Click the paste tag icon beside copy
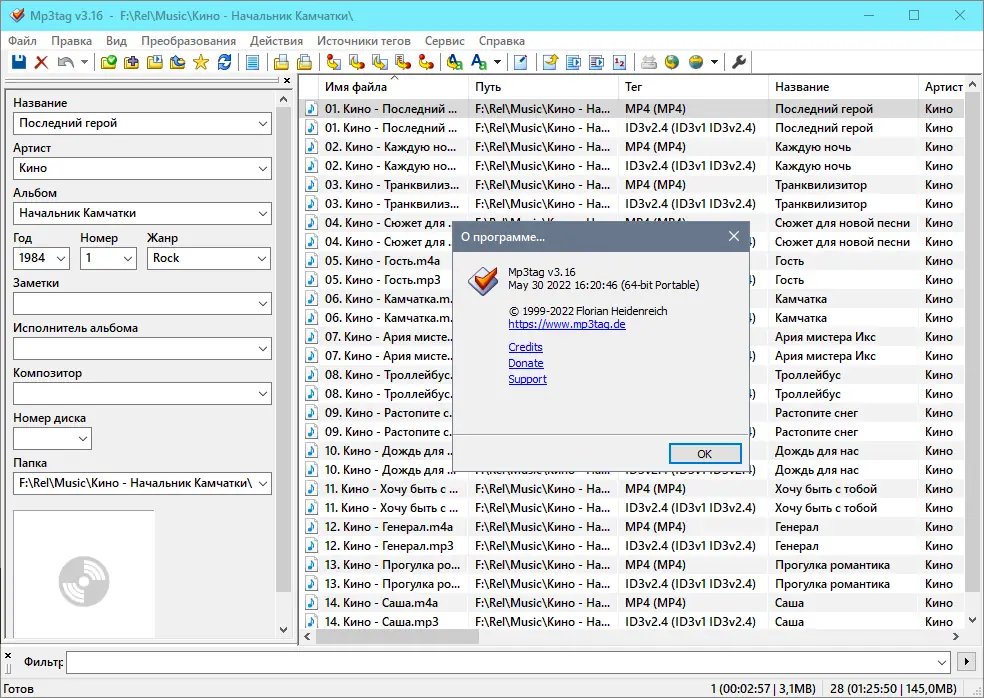Viewport: 984px width, 698px height. tap(304, 62)
